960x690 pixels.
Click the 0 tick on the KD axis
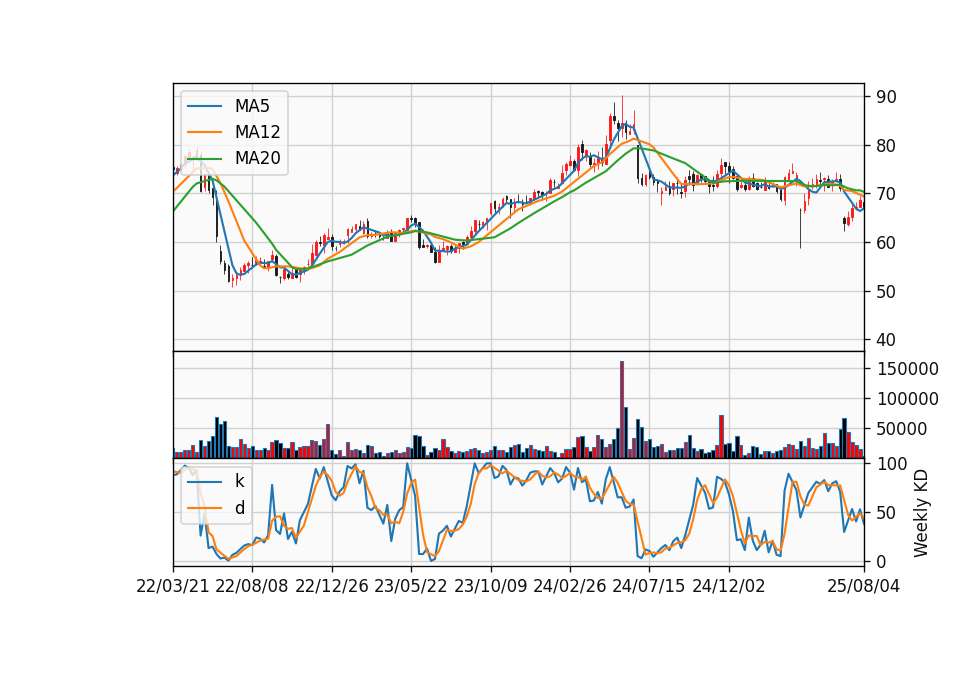click(881, 561)
